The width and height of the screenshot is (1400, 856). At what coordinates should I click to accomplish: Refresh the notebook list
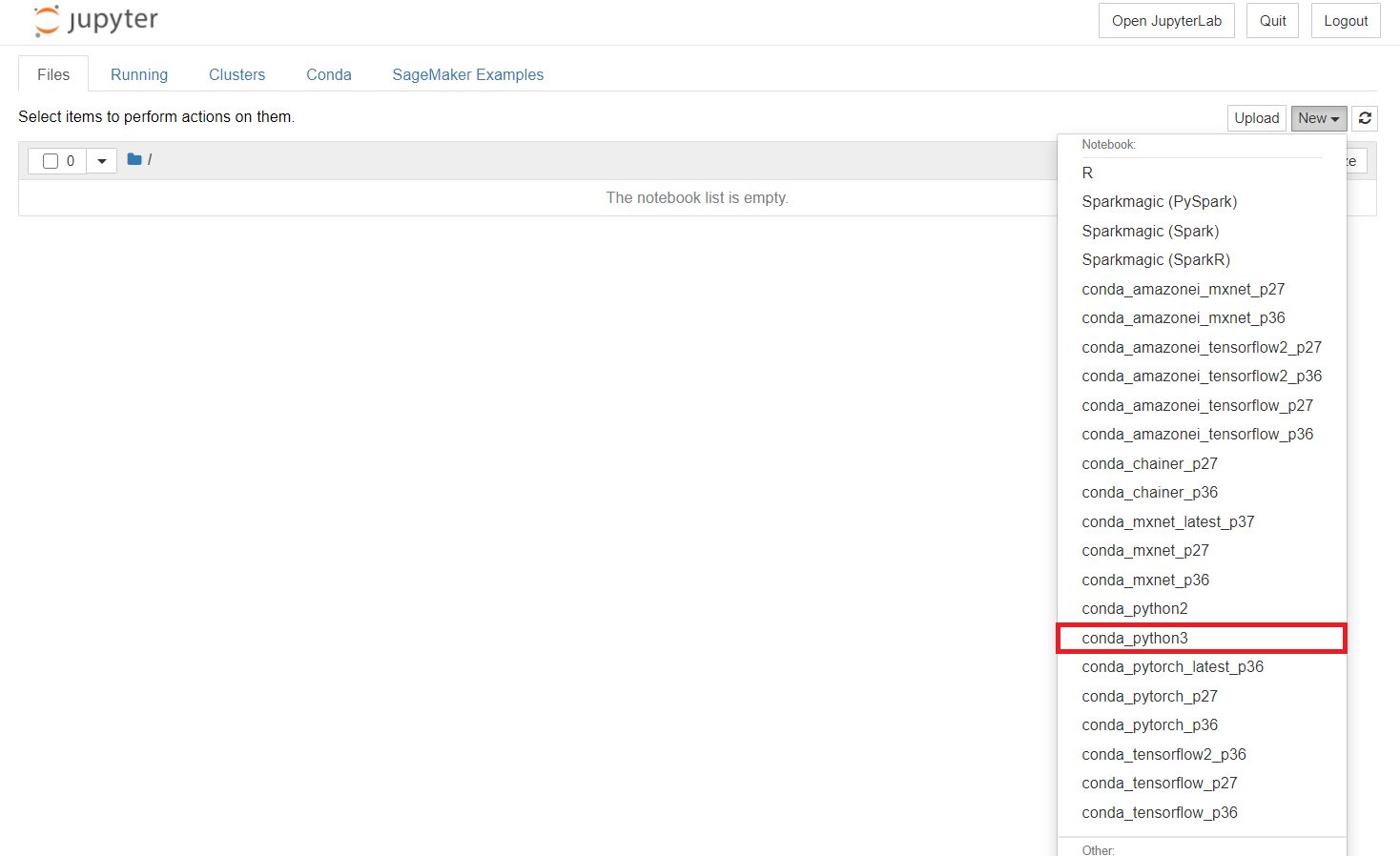point(1365,118)
